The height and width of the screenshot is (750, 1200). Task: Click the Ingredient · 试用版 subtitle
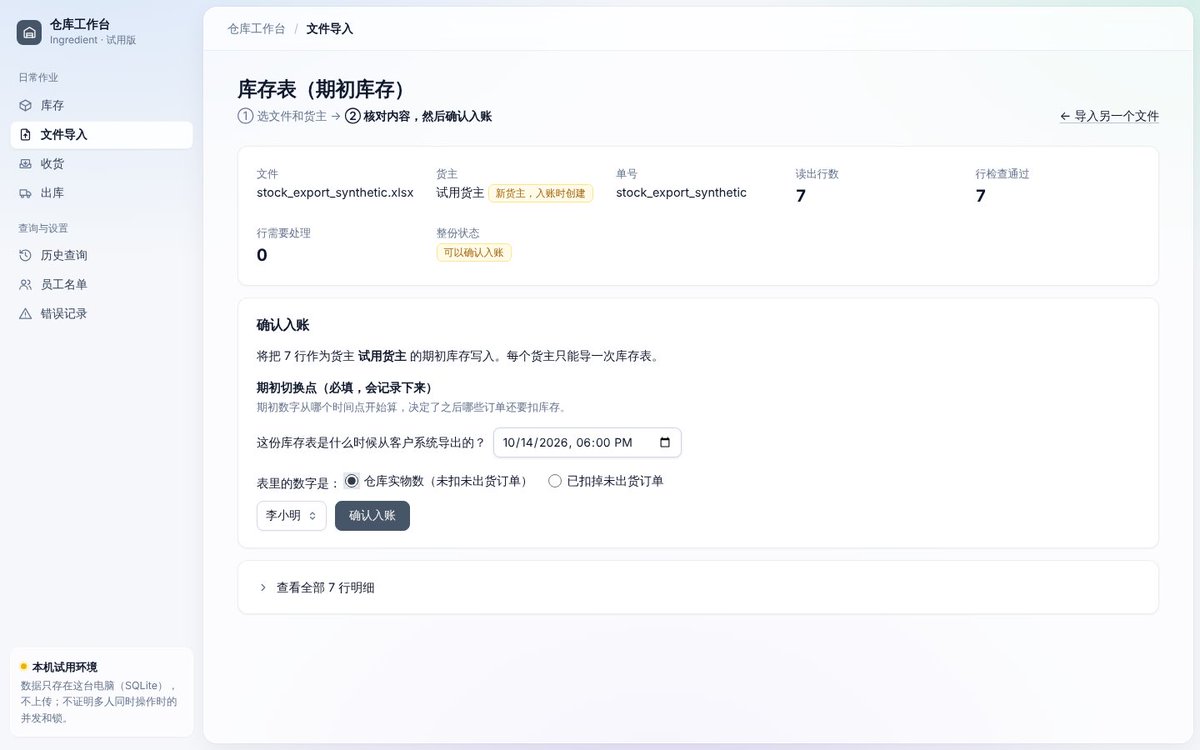(93, 41)
